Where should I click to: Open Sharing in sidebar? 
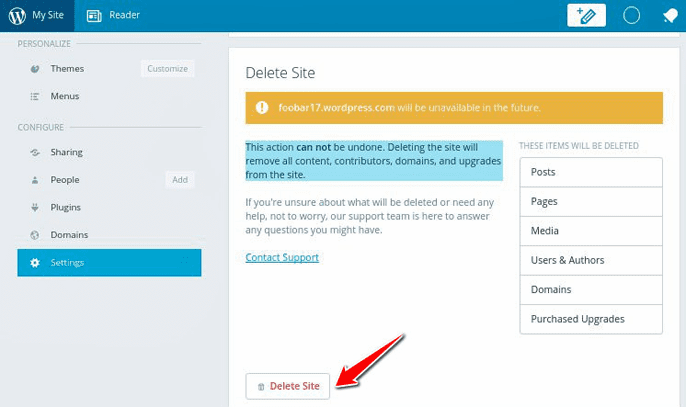[x=66, y=152]
